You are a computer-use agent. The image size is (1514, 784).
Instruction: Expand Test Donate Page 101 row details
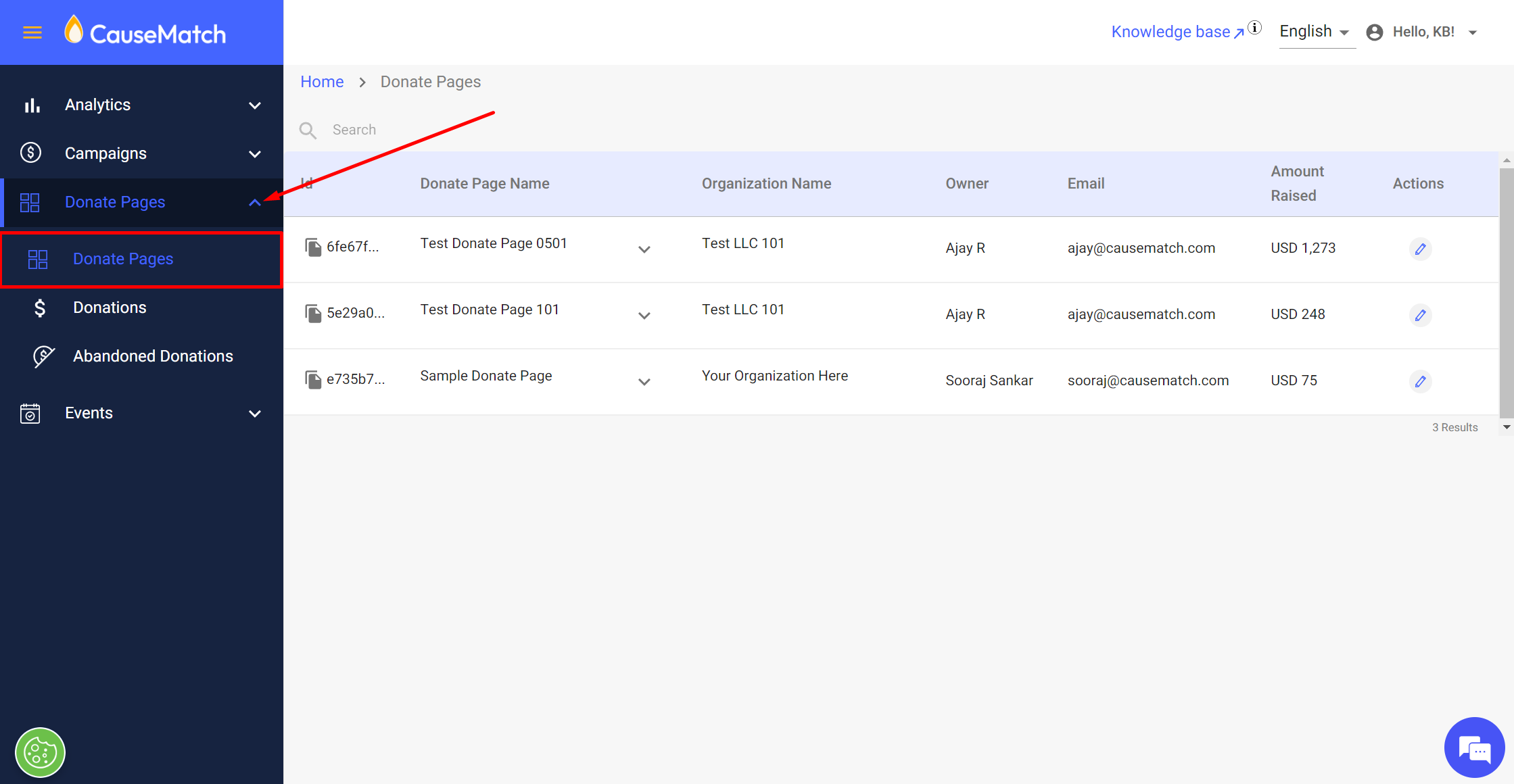point(644,316)
